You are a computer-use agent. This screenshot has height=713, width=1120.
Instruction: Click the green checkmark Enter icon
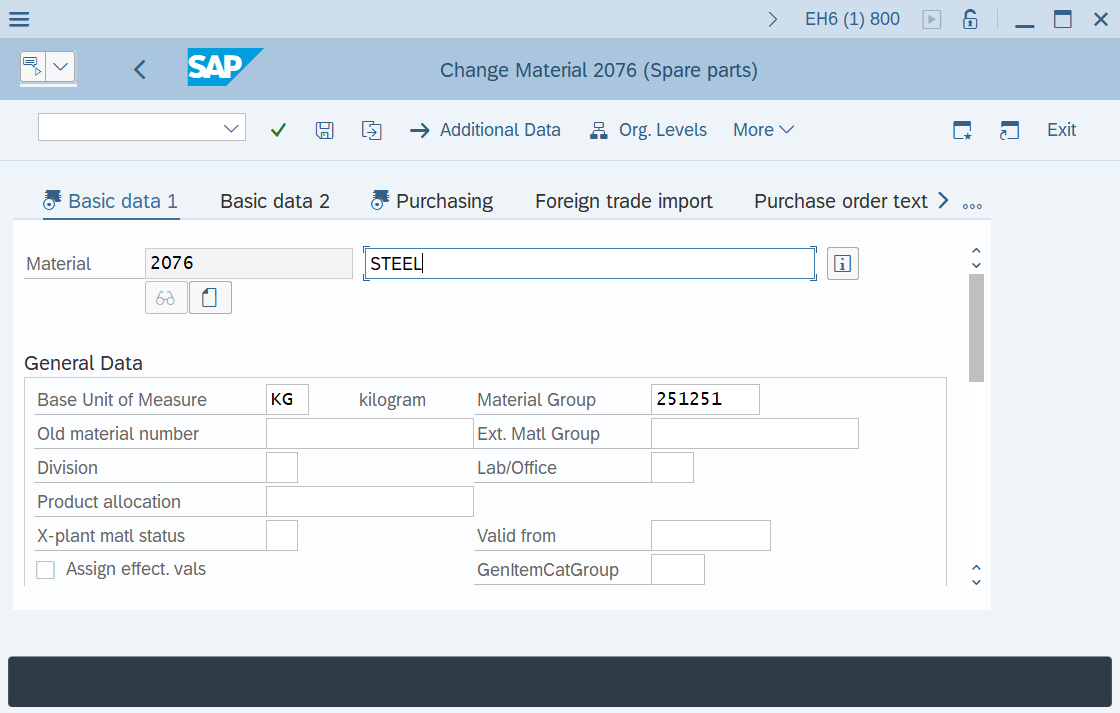(279, 130)
